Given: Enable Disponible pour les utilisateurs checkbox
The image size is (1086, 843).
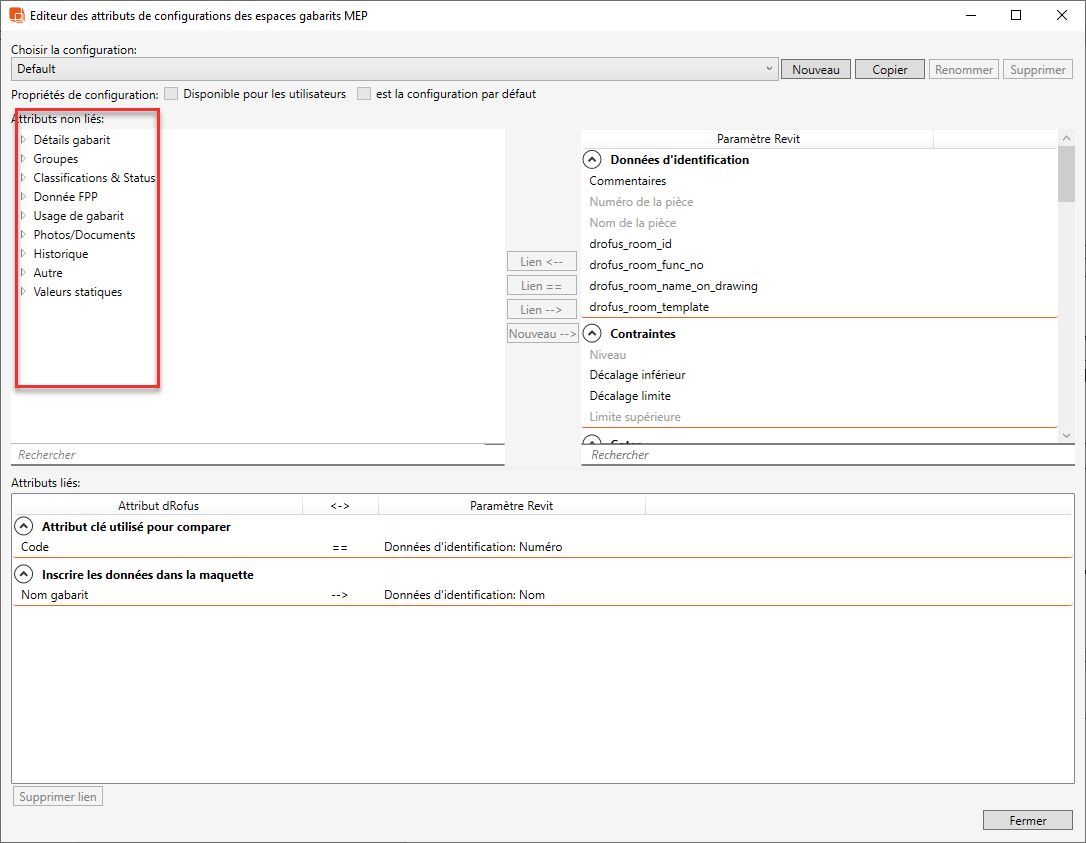Looking at the screenshot, I should [171, 94].
